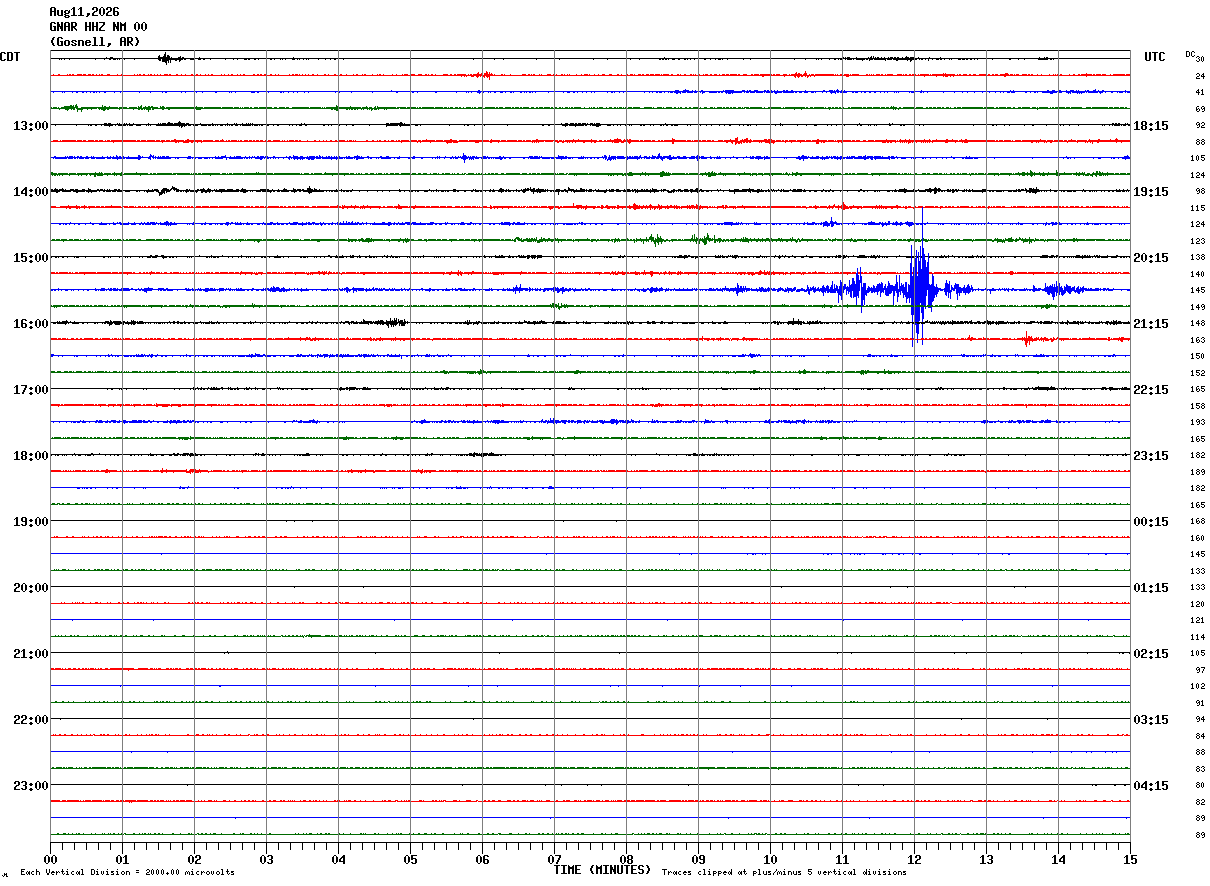Image resolution: width=1210 pixels, height=886 pixels.
Task: Click the "Each Vertical Division = 2000.00 microvolts" note
Action: [x=127, y=873]
